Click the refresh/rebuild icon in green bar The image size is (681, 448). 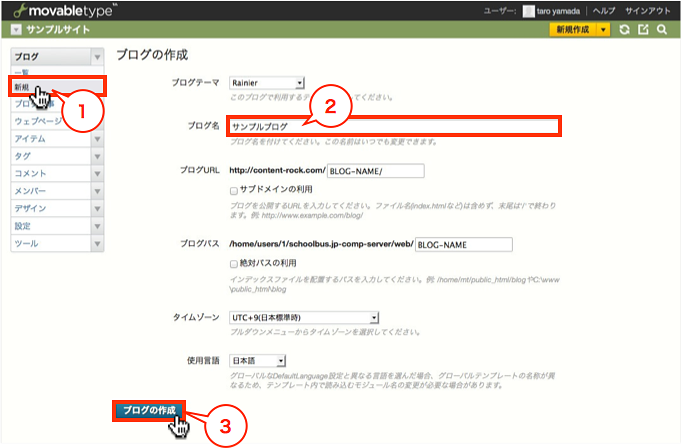(x=625, y=30)
